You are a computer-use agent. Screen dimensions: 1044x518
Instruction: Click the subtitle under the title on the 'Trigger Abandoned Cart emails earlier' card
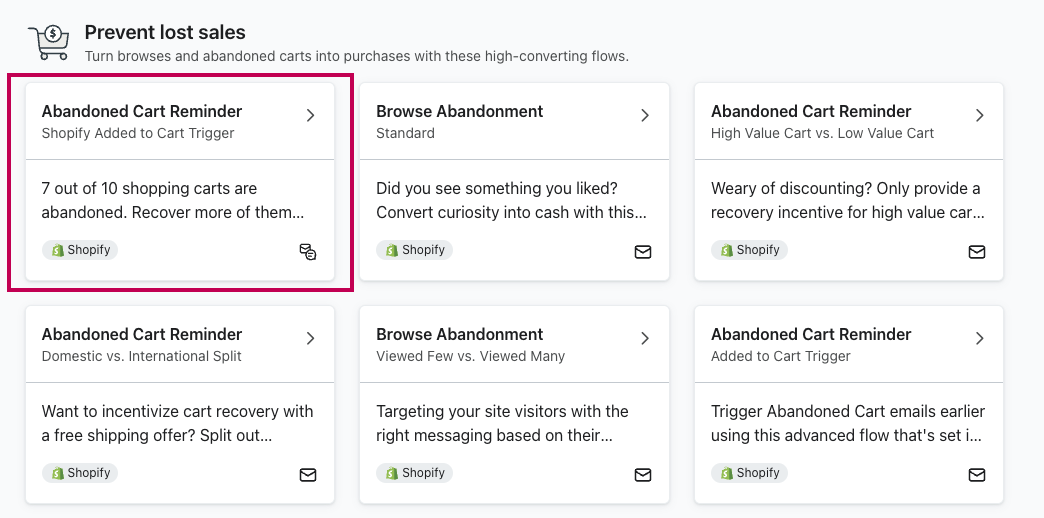[780, 356]
